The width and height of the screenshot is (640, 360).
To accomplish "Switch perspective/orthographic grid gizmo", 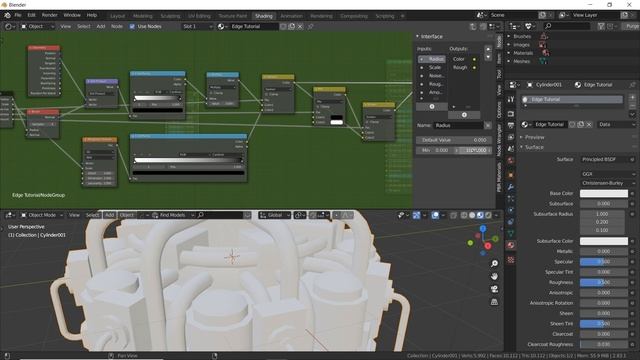I will (494, 302).
